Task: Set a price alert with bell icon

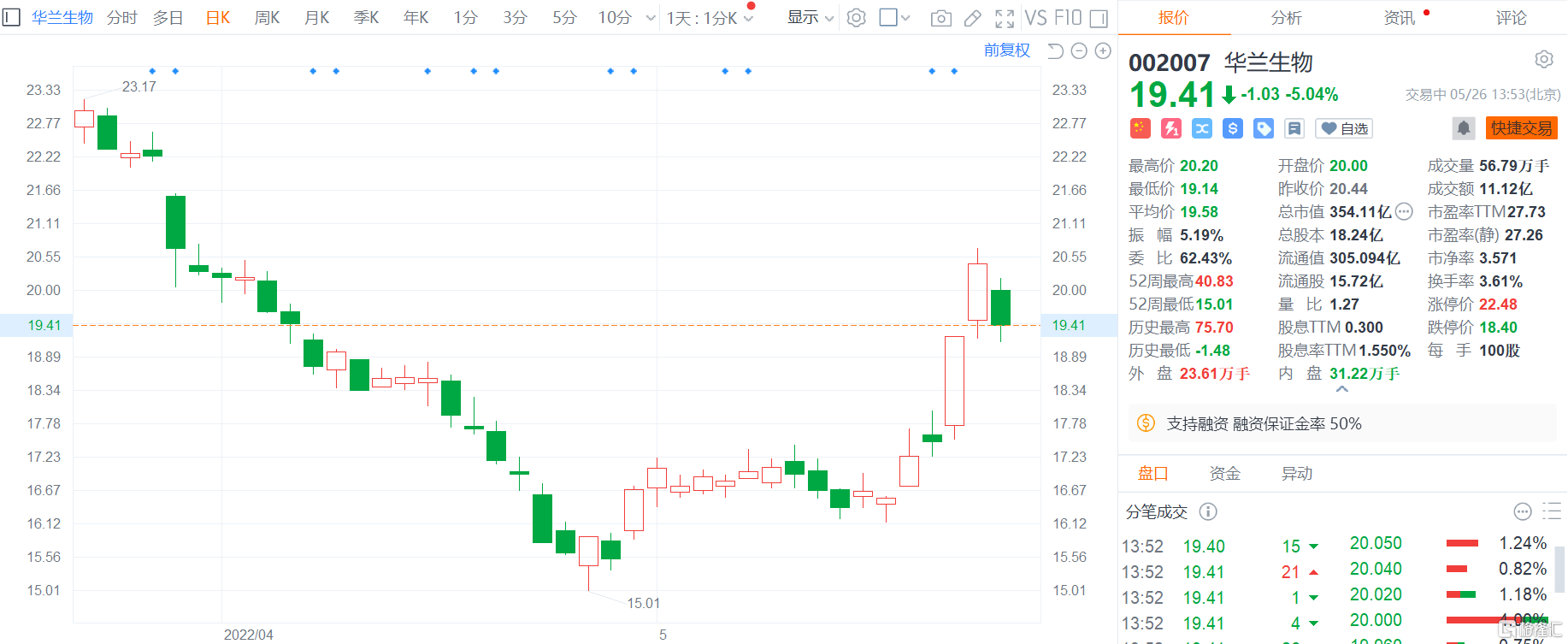Action: click(x=1463, y=128)
